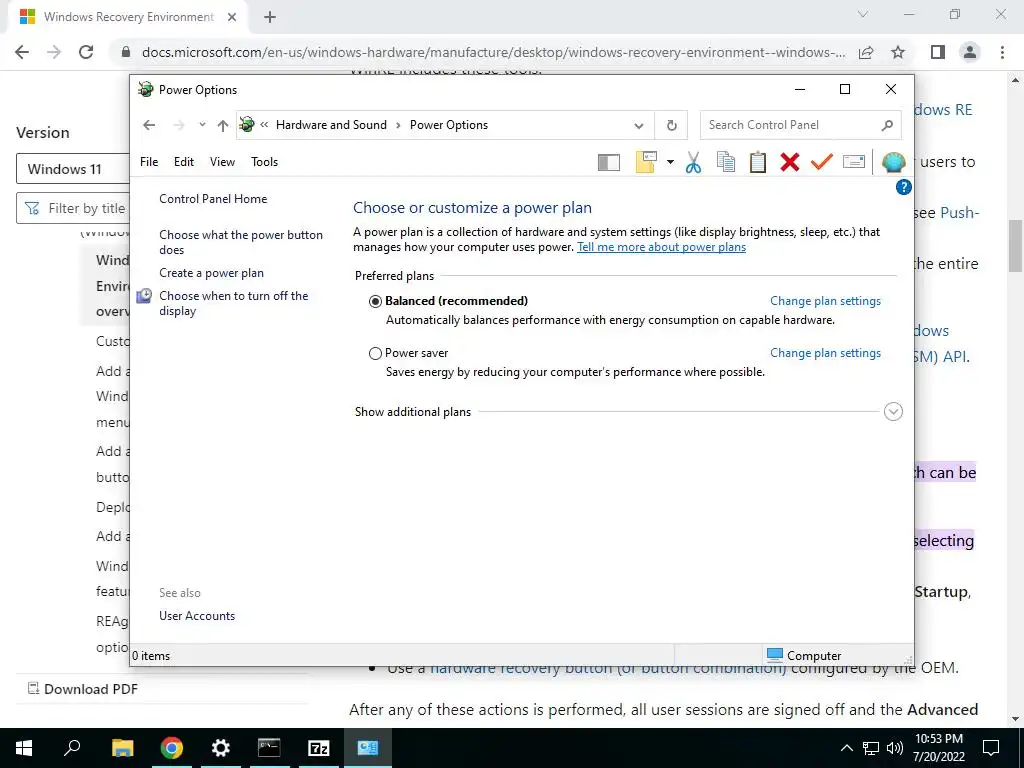Click the Paste clipboard icon
The image size is (1024, 768).
point(758,162)
